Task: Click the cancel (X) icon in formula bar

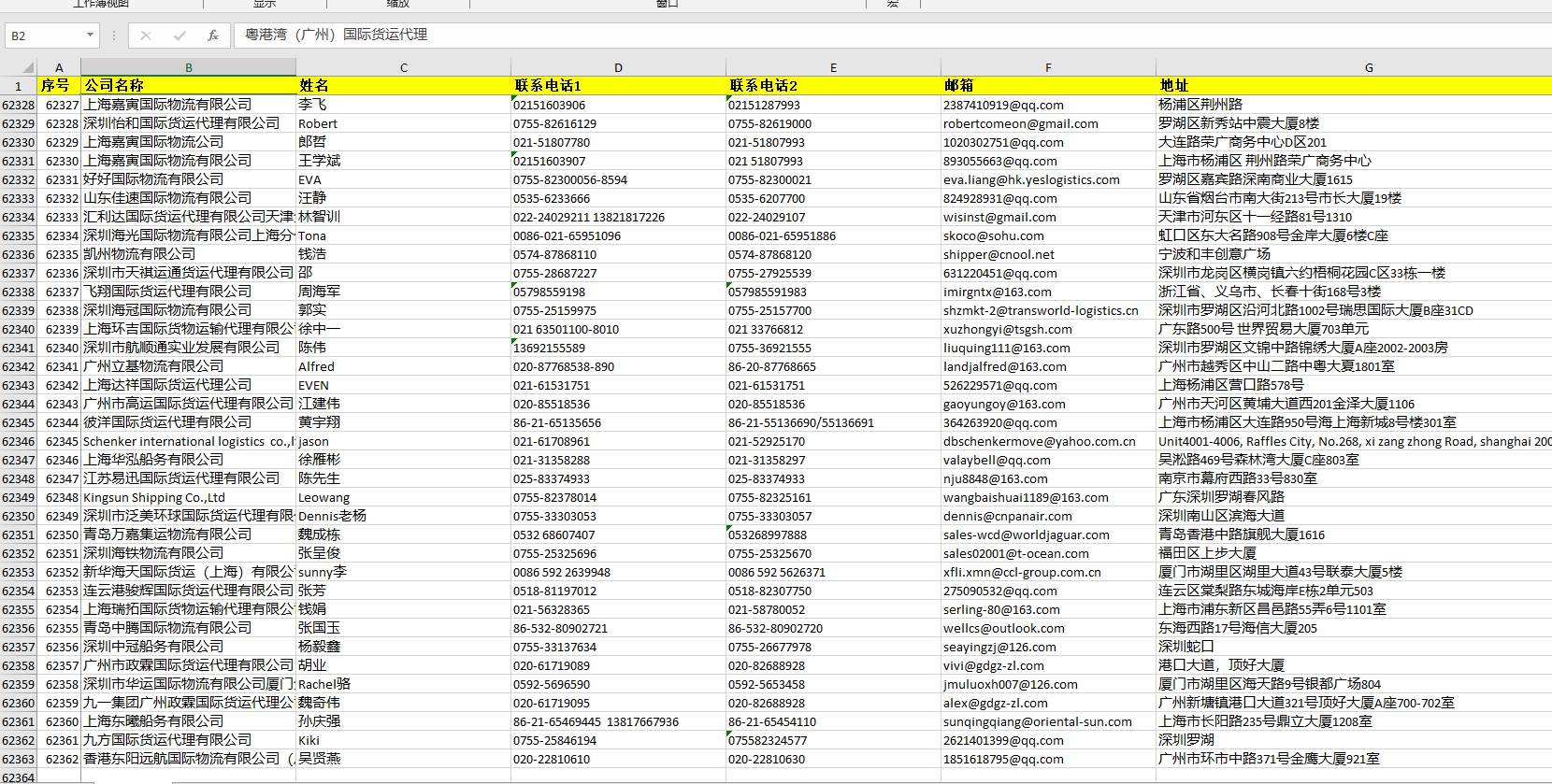Action: pos(145,36)
